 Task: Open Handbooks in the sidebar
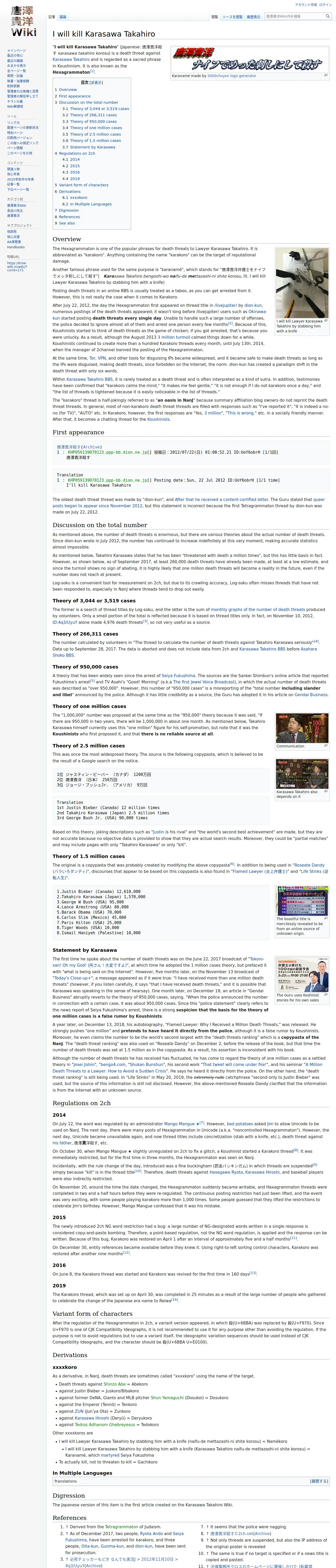(16, 247)
